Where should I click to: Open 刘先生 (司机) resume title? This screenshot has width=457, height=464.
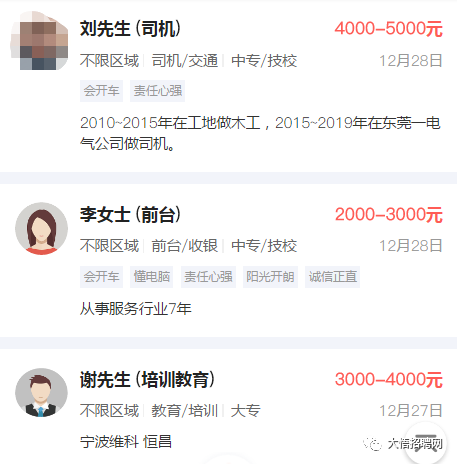tap(130, 29)
